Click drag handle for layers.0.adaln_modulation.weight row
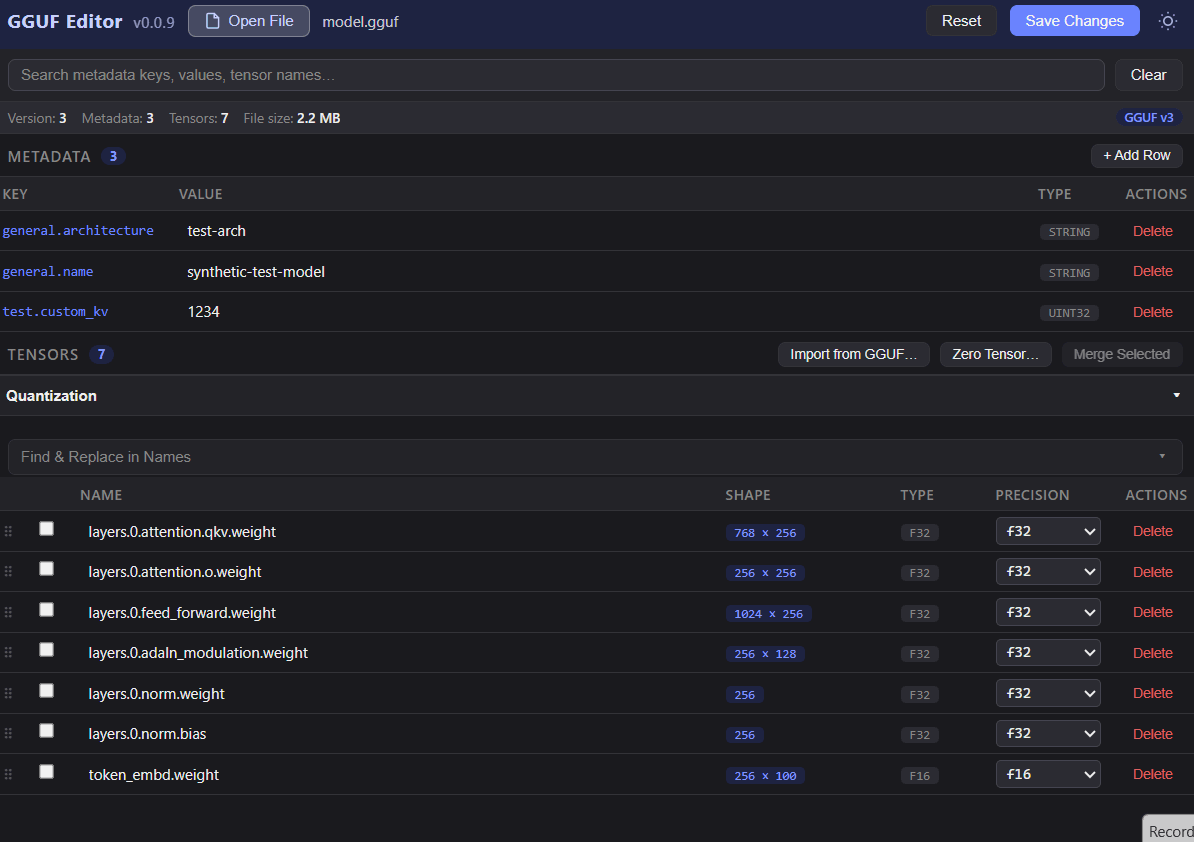The image size is (1194, 842). [x=8, y=652]
